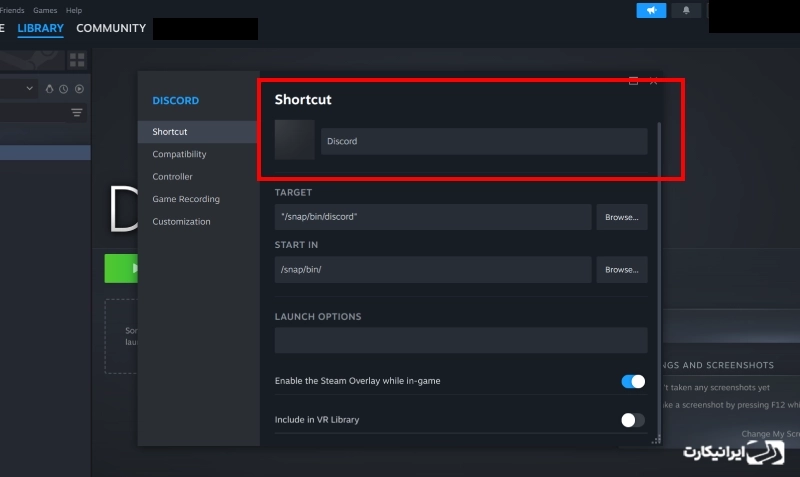
Task: Browse for the TARGET path
Action: click(x=621, y=217)
